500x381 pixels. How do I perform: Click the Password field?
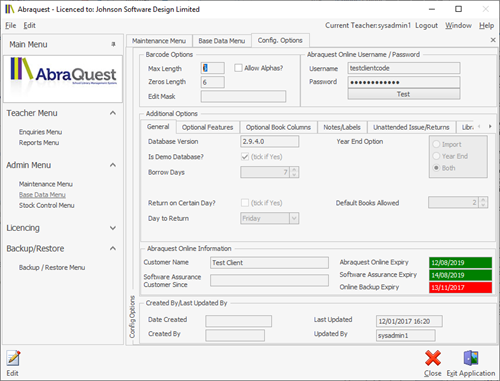tap(404, 82)
